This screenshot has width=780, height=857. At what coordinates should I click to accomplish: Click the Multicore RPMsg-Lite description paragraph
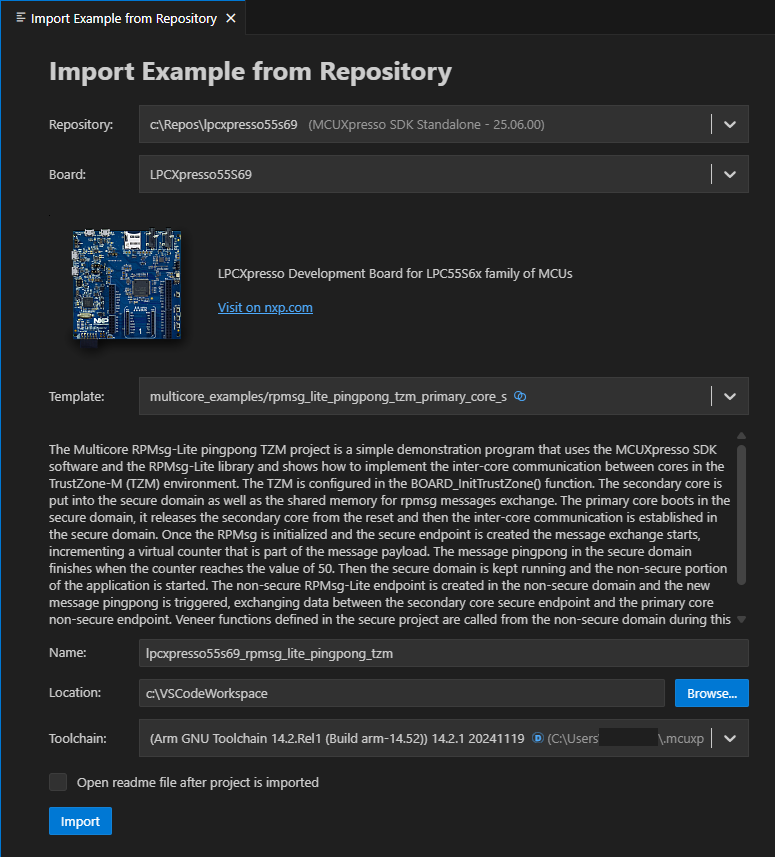click(390, 535)
